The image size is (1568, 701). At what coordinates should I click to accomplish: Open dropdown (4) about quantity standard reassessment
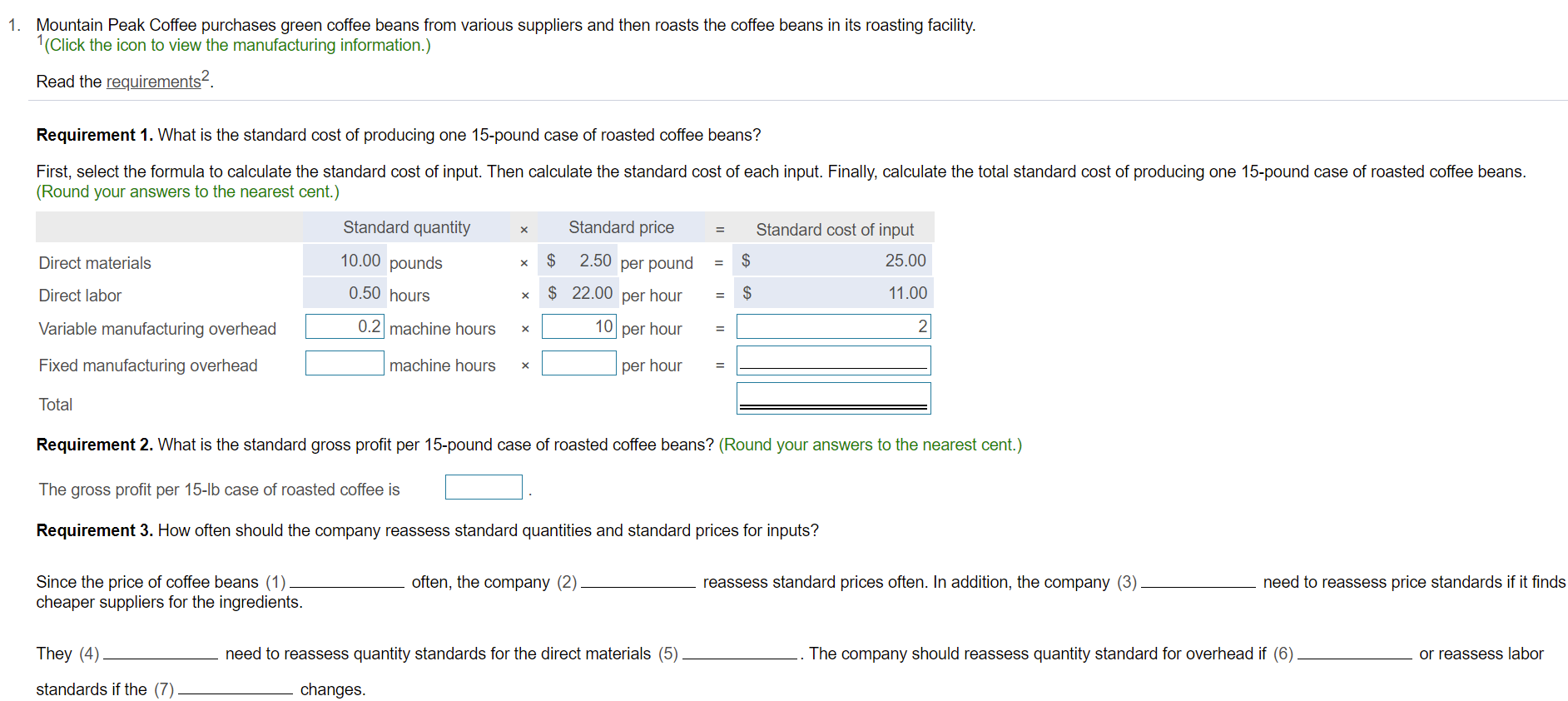coord(160,655)
